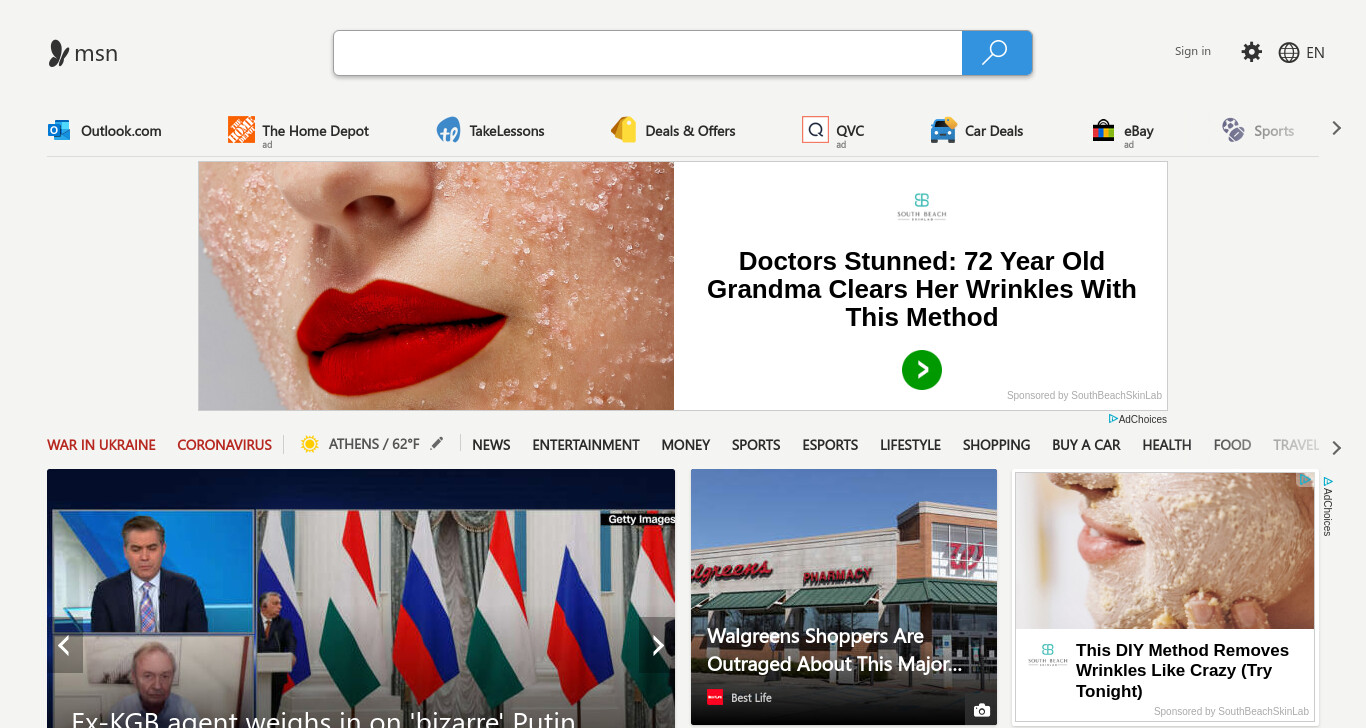Click the South Beach Skin Lab logo in banner

(922, 207)
